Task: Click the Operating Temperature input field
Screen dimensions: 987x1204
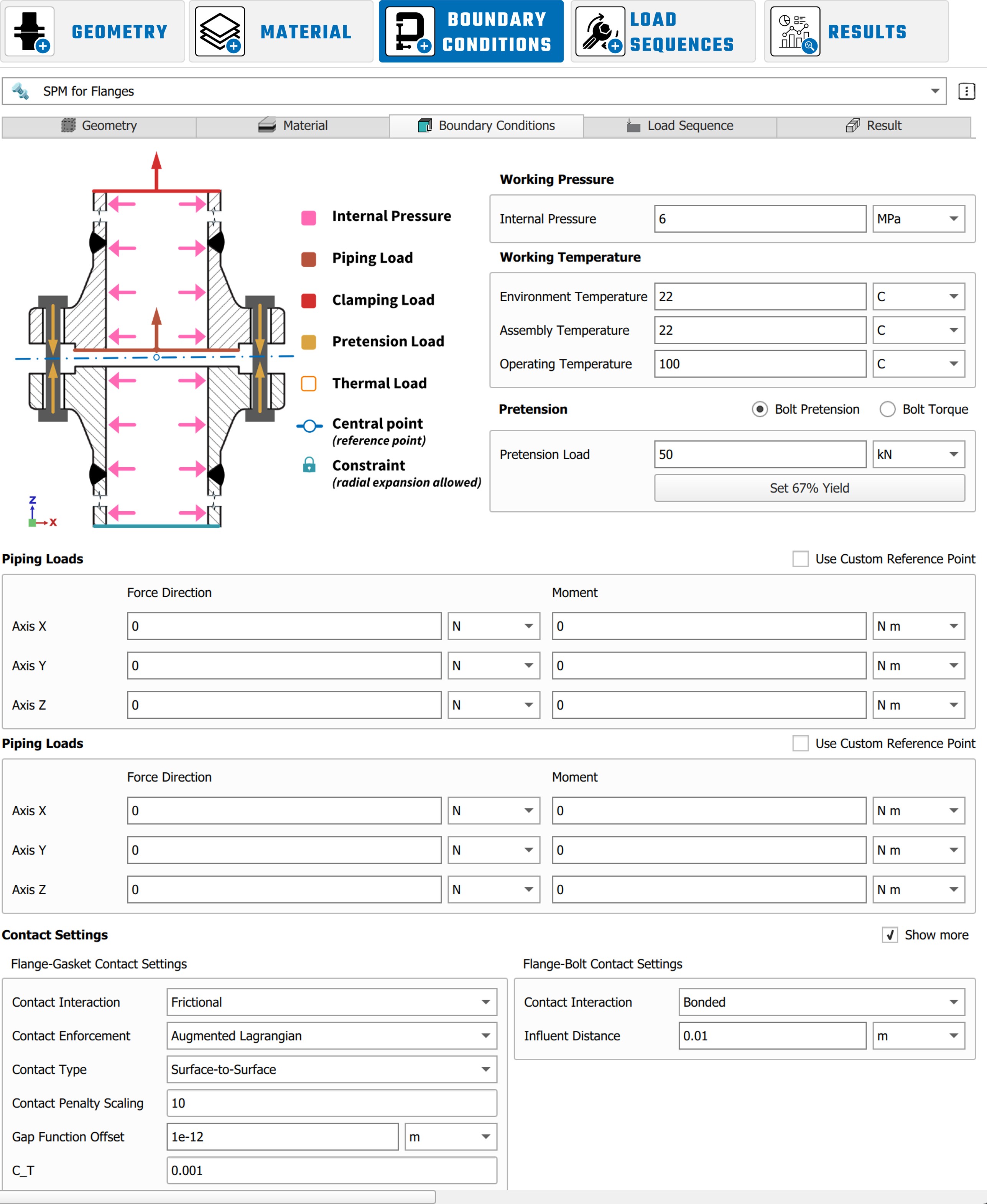Action: coord(760,364)
